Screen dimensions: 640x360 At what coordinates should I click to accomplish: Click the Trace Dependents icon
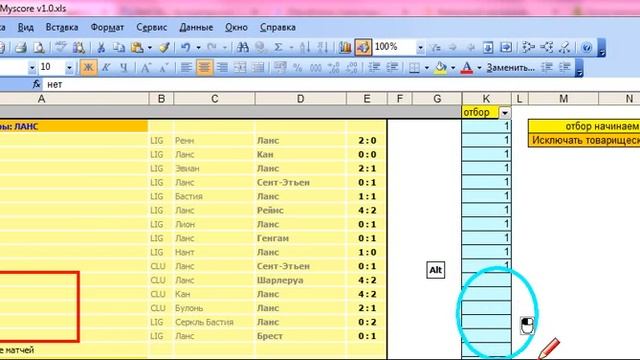(x=547, y=48)
